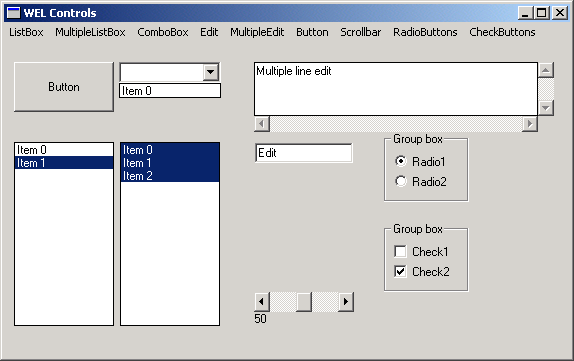Click Item 2 in the multiple list box
This screenshot has height=361, width=574.
pos(170,176)
